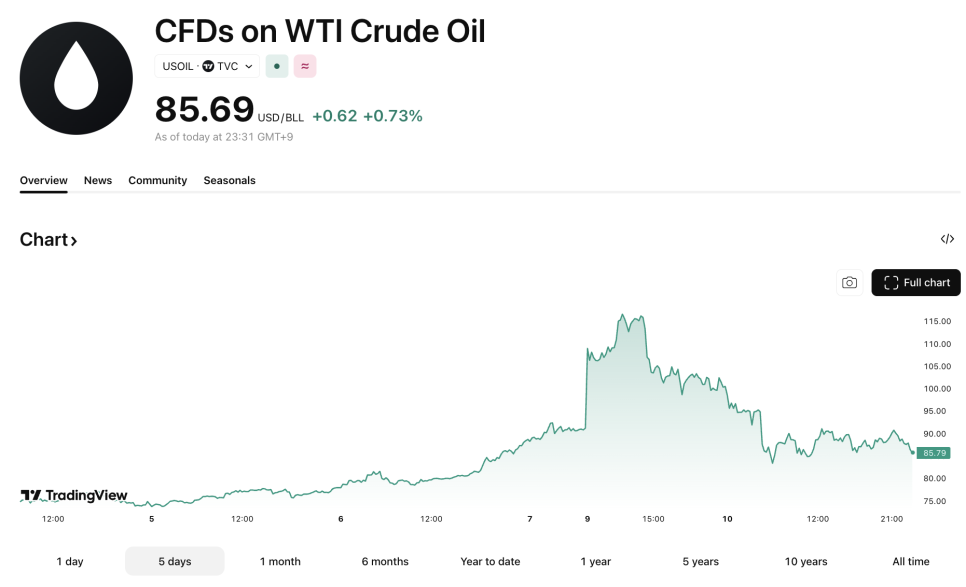Click the WTI crude oil drop logo

tap(76, 78)
